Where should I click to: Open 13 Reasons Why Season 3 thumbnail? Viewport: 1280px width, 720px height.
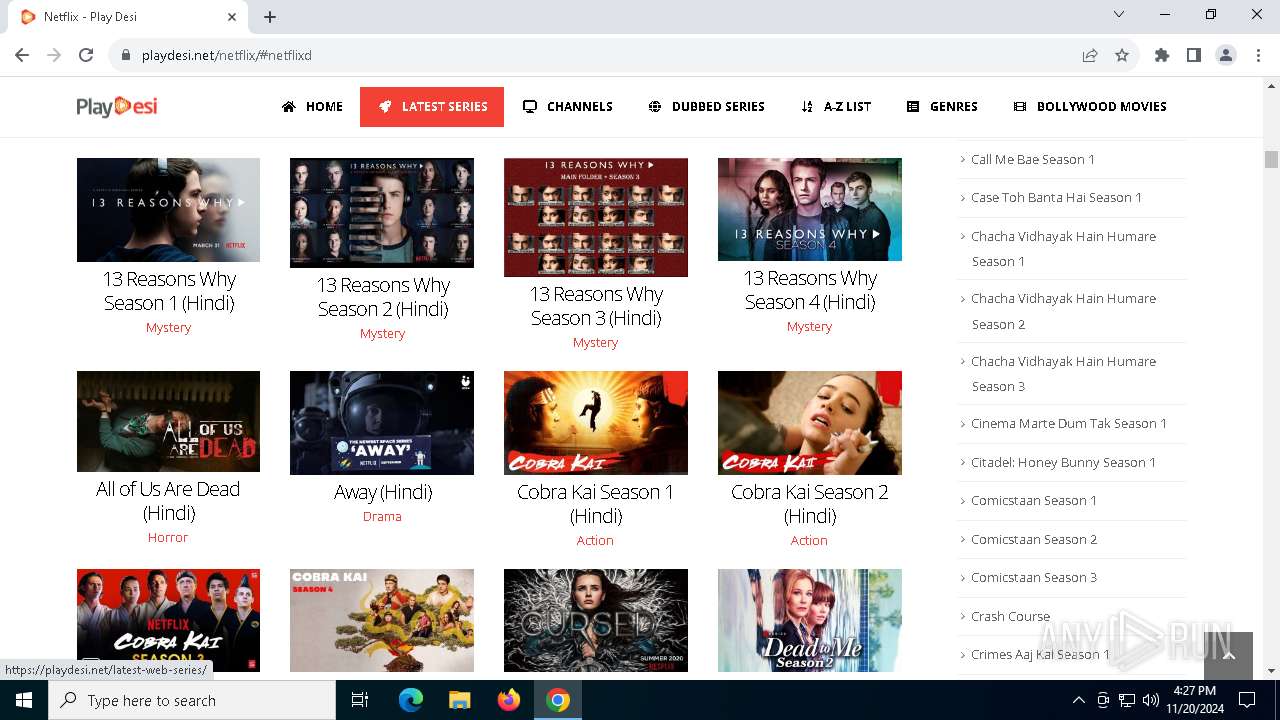click(x=596, y=217)
